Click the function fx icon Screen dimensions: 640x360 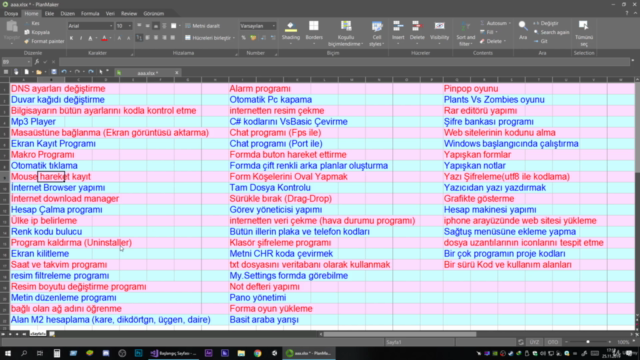coord(37,62)
